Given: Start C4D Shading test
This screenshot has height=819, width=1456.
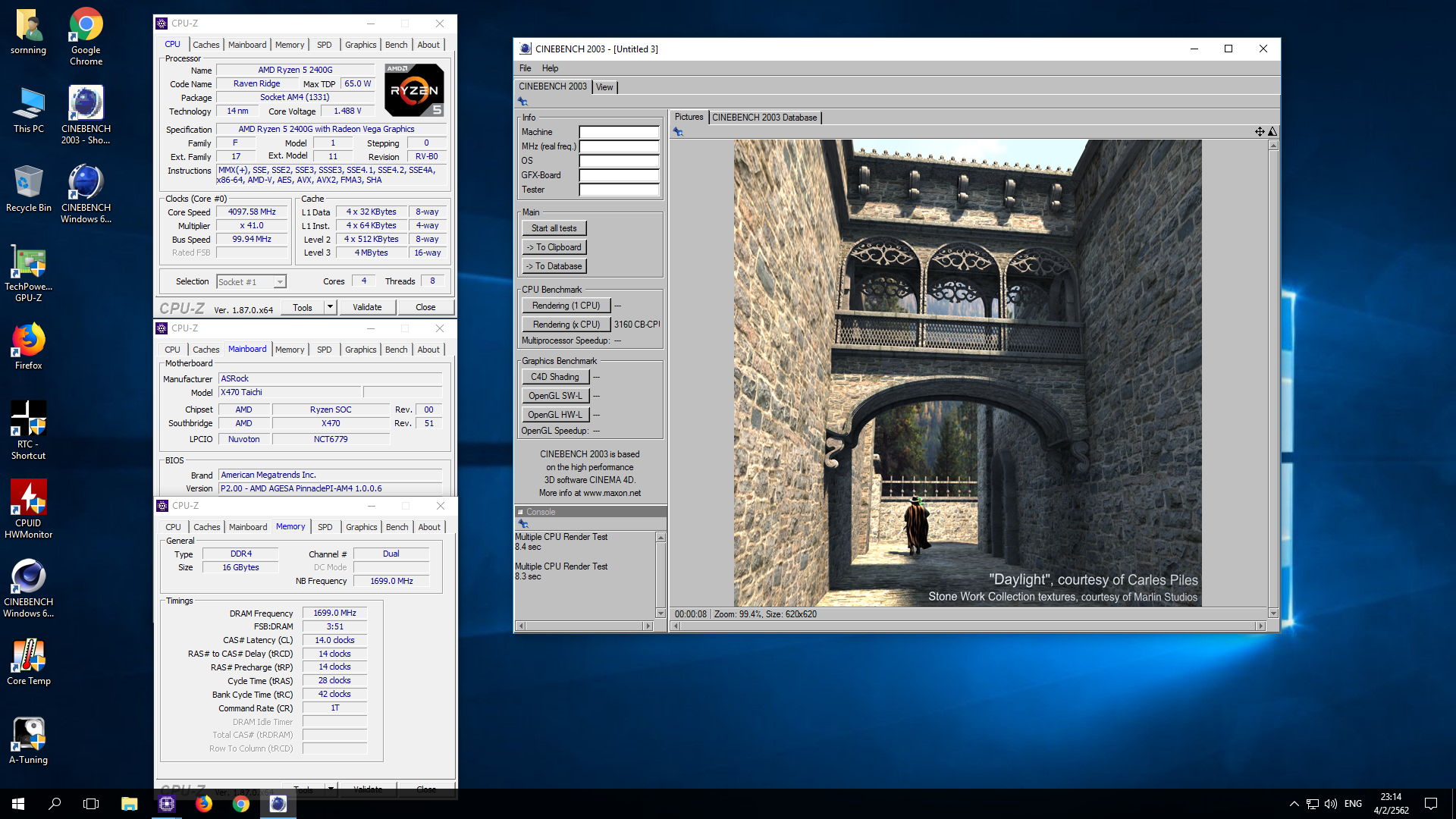Looking at the screenshot, I should tap(554, 377).
